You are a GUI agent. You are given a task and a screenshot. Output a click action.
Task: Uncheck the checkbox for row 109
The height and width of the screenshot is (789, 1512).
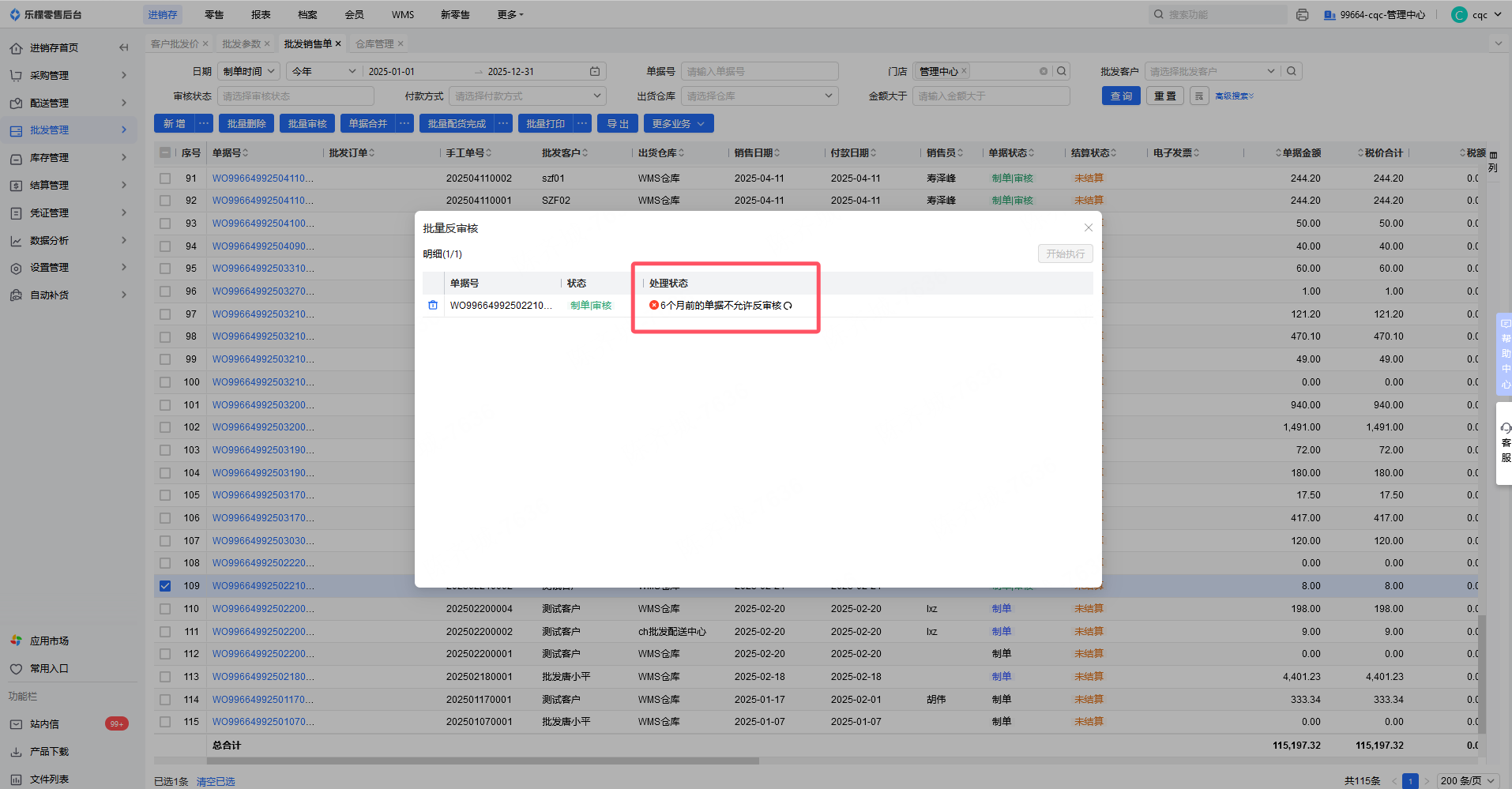pyautogui.click(x=165, y=586)
